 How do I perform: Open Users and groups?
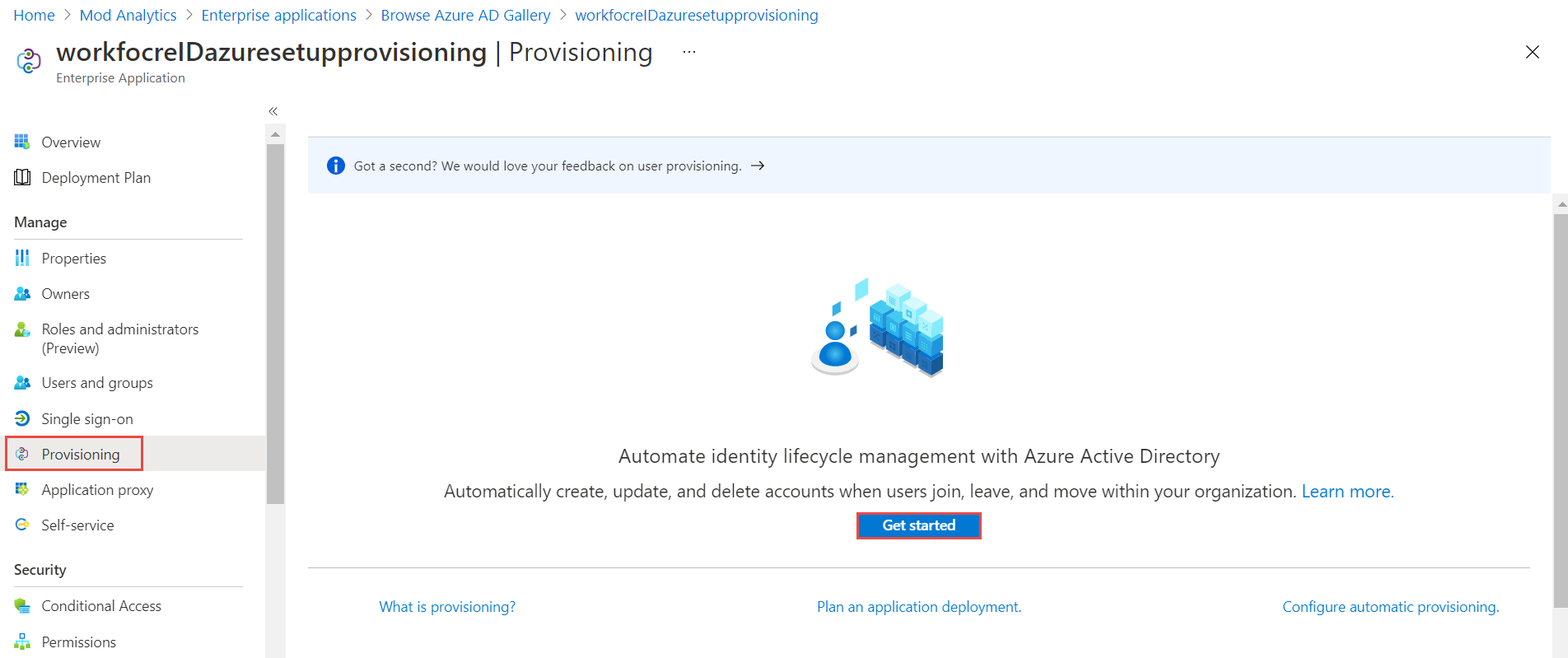point(97,382)
